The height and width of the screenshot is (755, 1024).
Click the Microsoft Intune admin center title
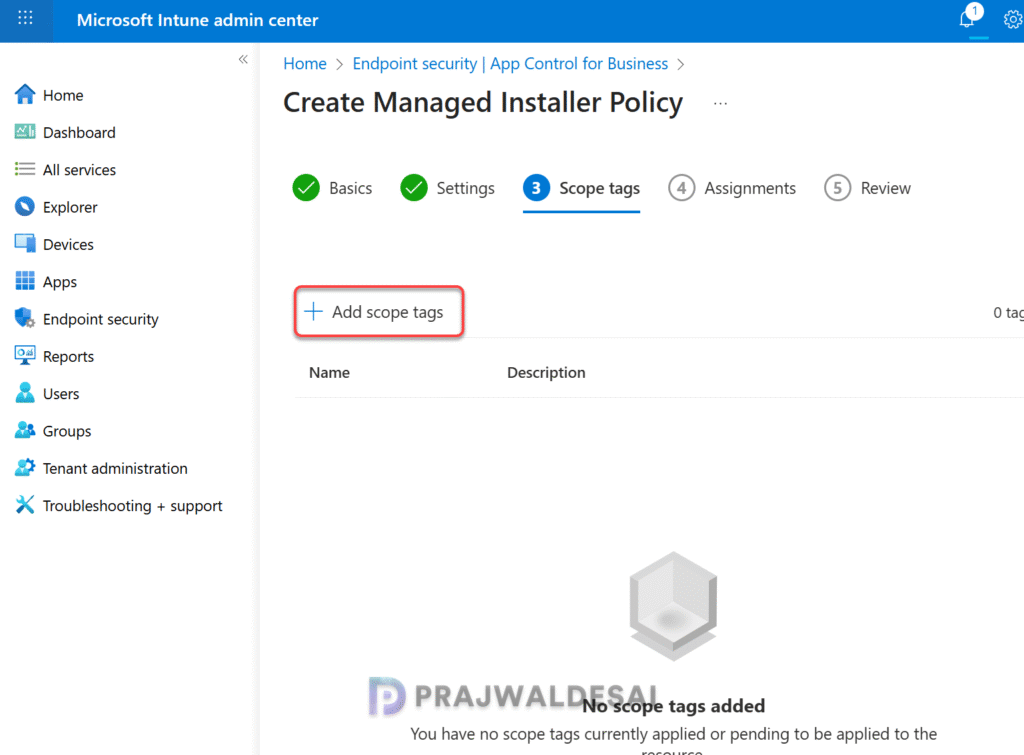coord(198,20)
